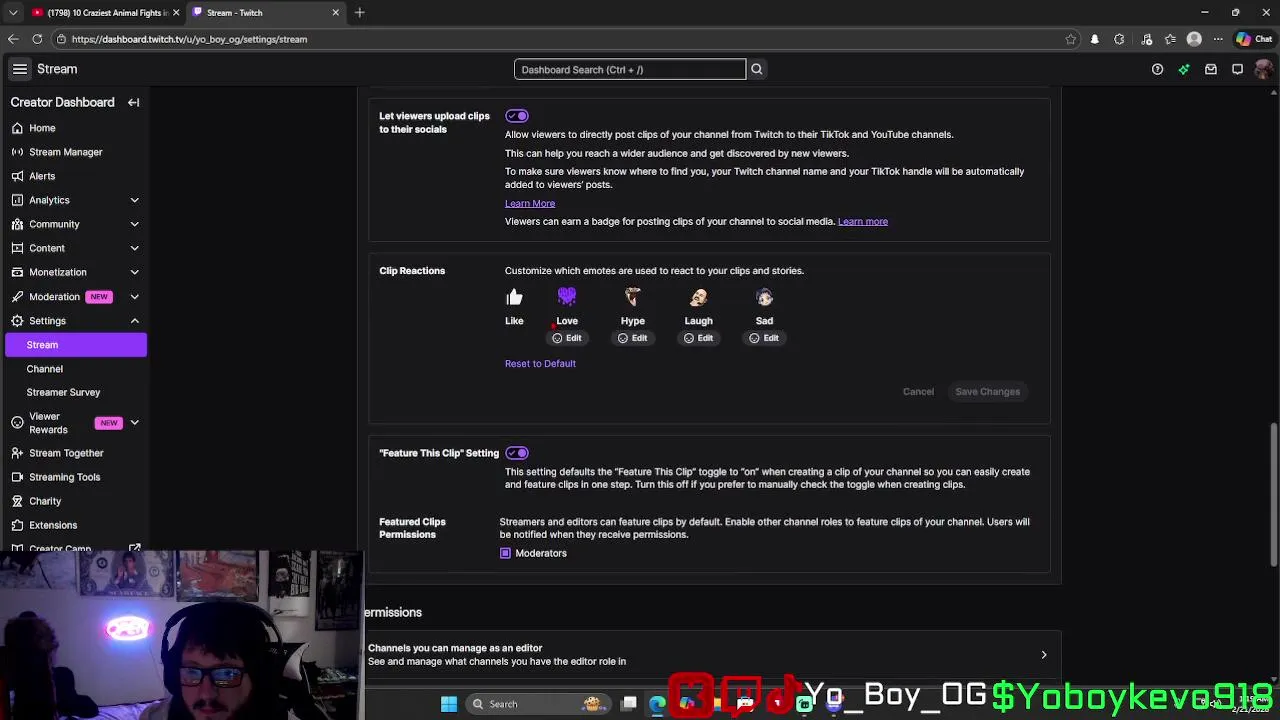
Task: Click the Dashboard Search field
Action: click(x=630, y=69)
